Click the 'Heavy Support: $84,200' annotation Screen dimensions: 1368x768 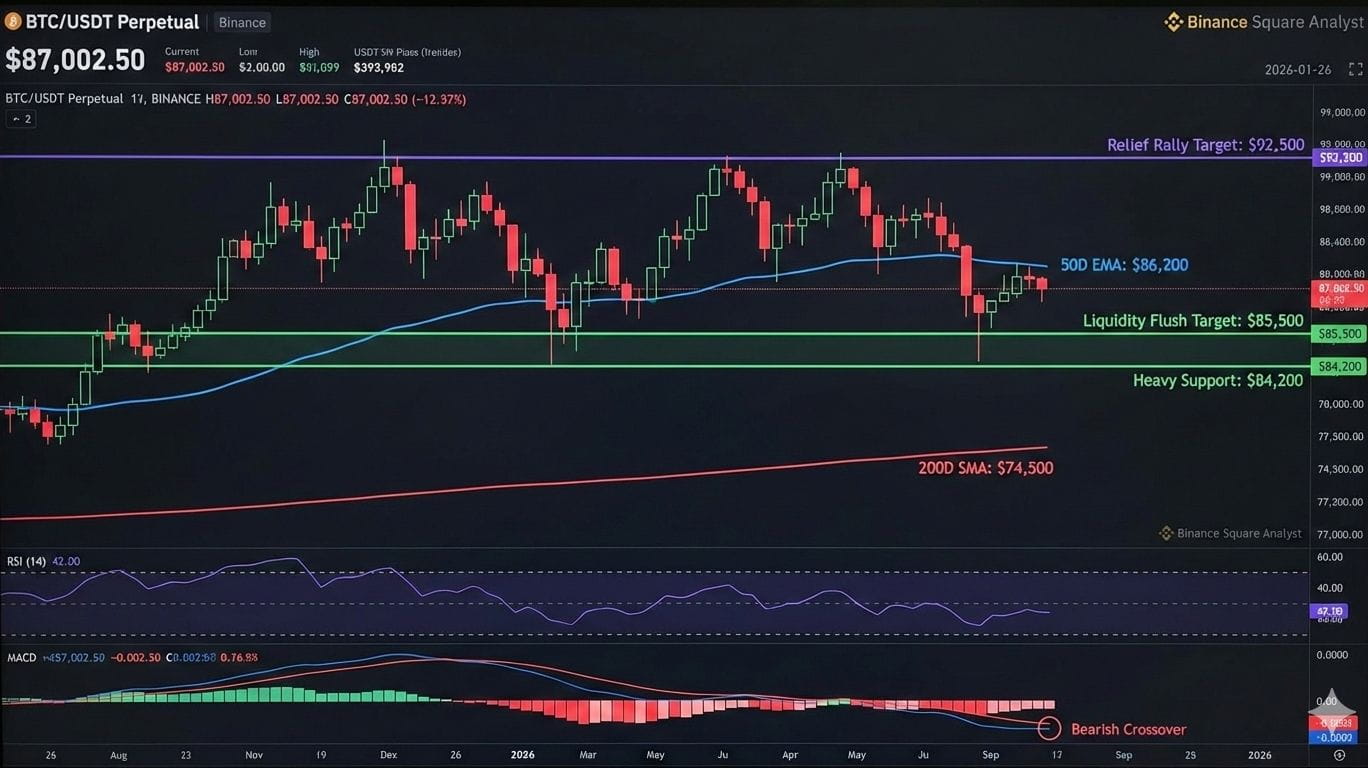click(1218, 380)
